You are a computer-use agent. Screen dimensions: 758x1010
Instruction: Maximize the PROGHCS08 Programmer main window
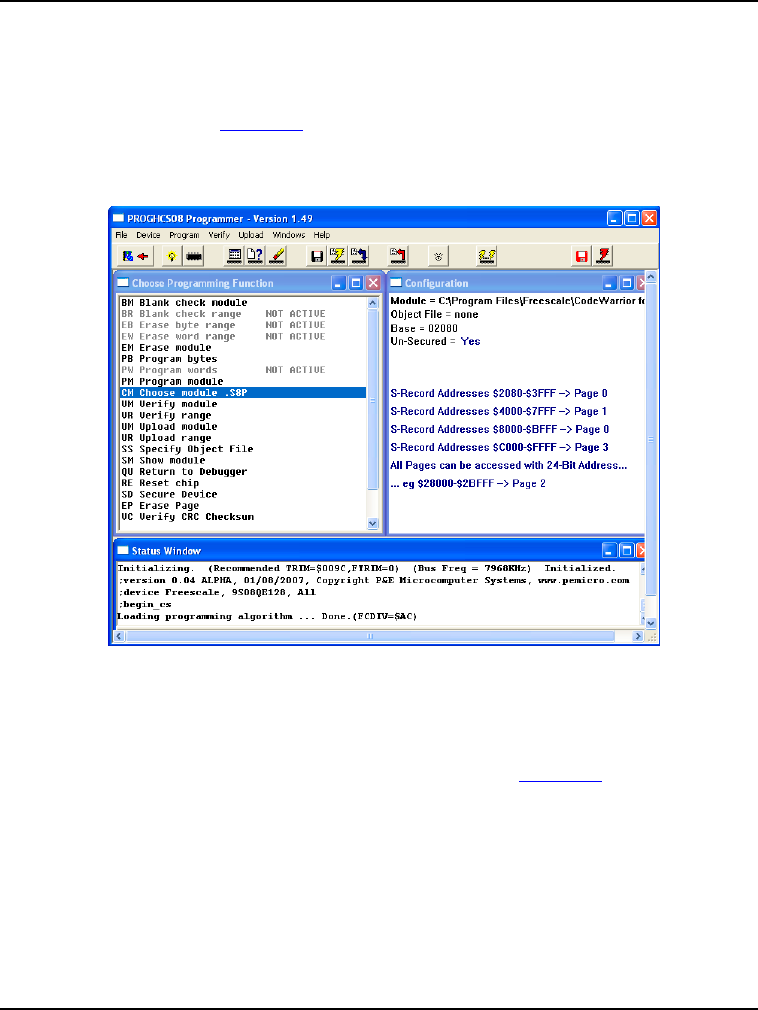tap(632, 218)
